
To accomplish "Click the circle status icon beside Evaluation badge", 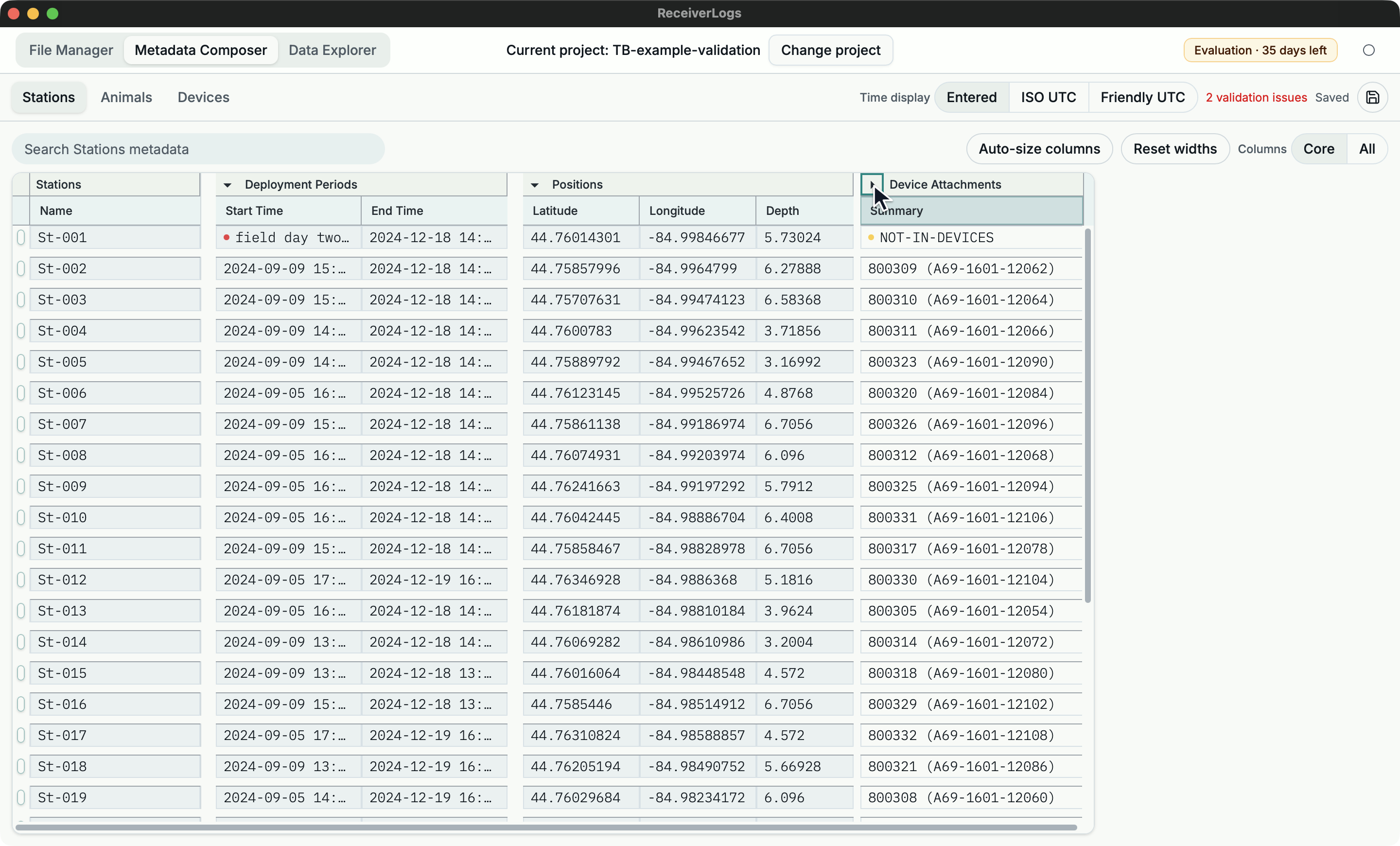I will tap(1369, 50).
